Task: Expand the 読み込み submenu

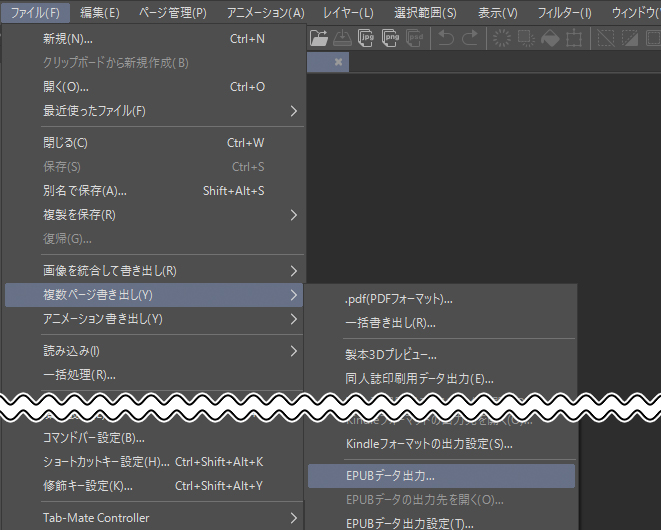Action: click(x=150, y=351)
